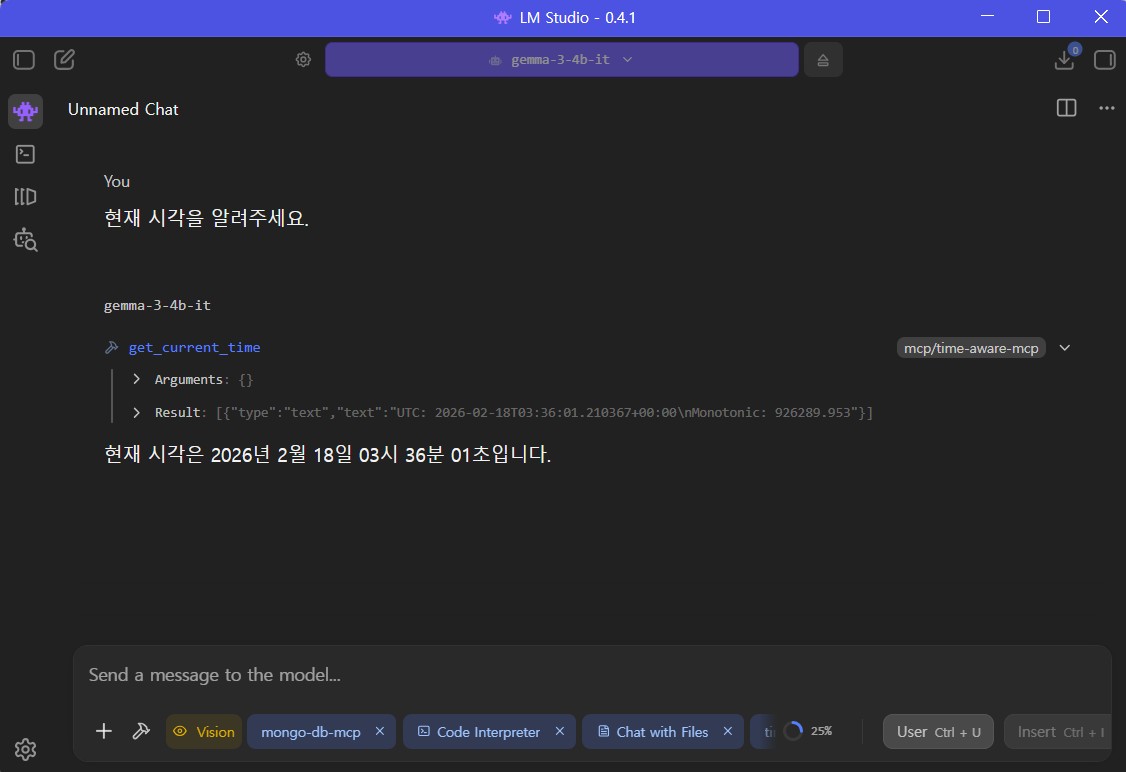This screenshot has width=1126, height=772.
Task: Click the Unnamed Chat title
Action: tap(123, 109)
